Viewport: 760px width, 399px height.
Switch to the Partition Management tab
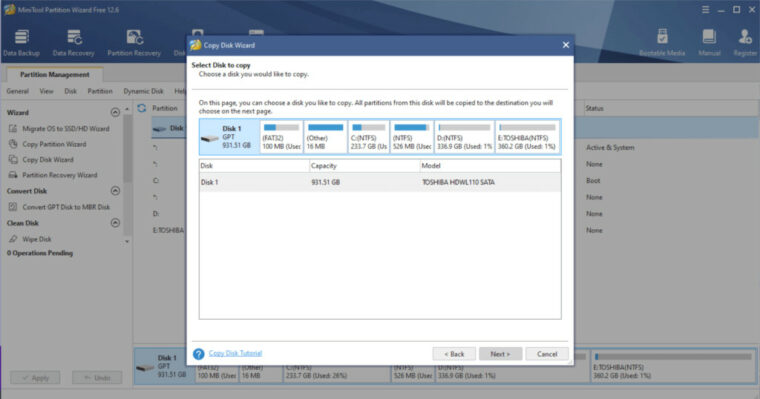[55, 75]
